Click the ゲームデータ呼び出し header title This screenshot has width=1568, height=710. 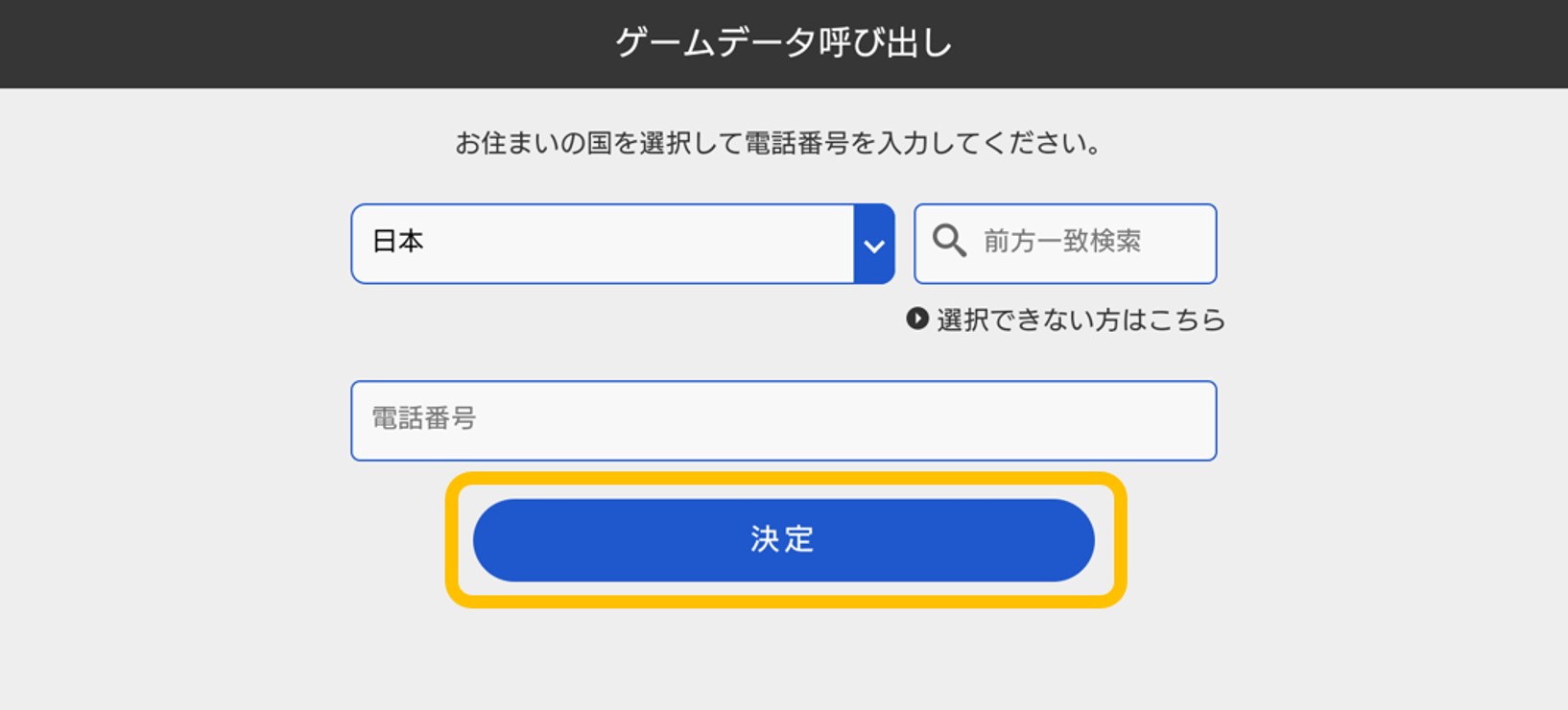click(x=784, y=43)
